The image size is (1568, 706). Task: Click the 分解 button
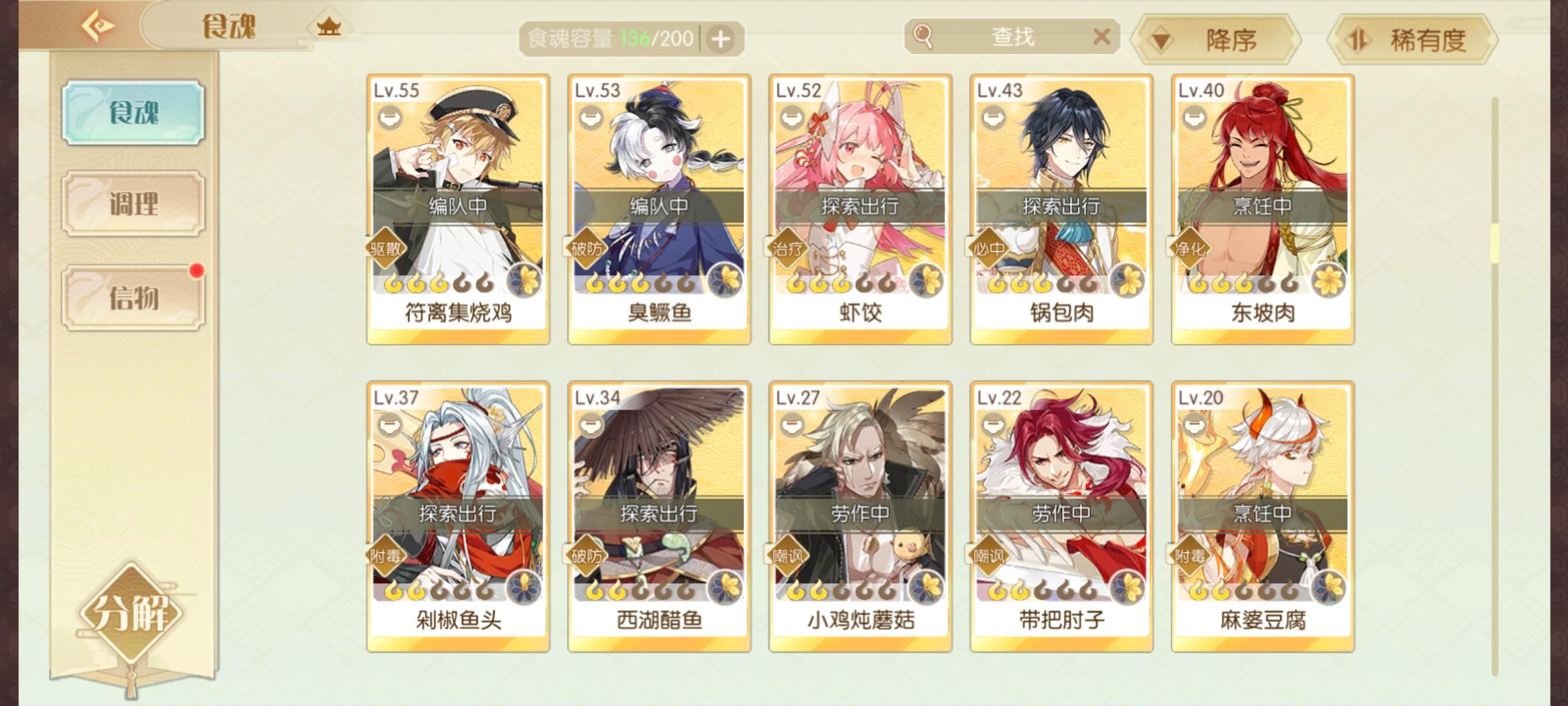coord(131,613)
